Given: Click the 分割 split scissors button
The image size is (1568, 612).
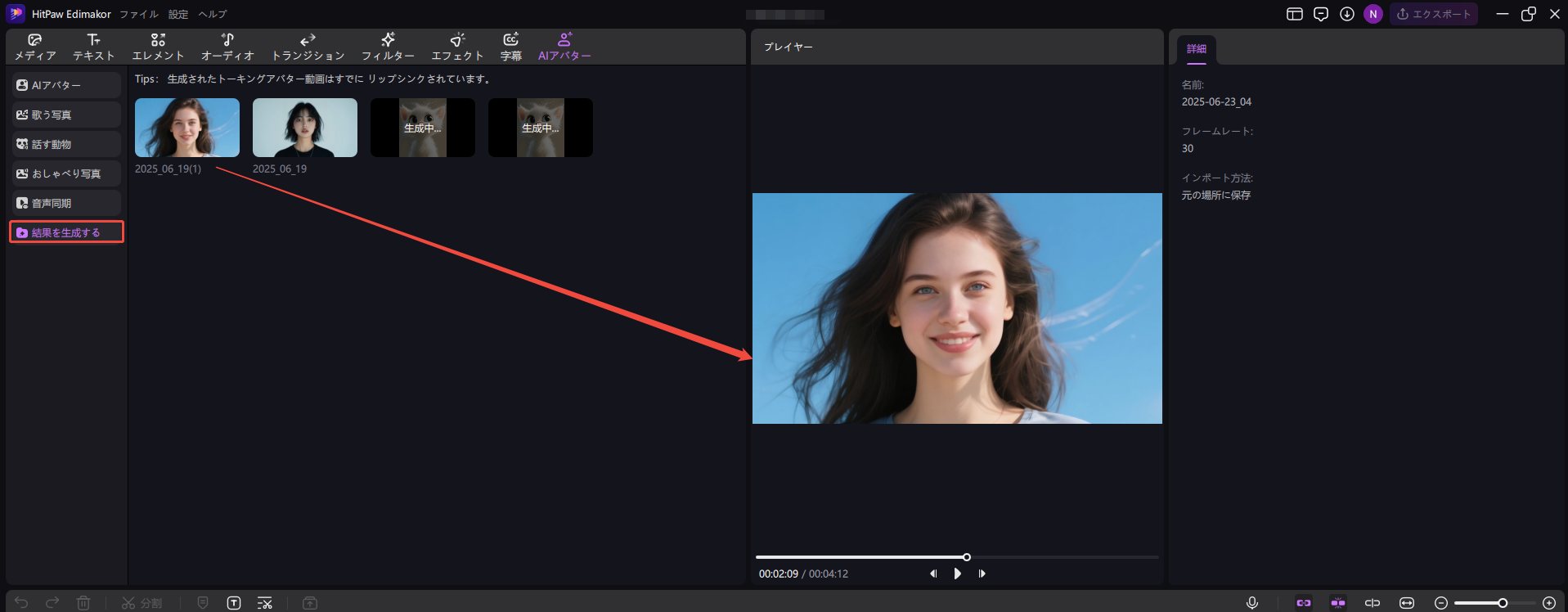Looking at the screenshot, I should [x=142, y=603].
